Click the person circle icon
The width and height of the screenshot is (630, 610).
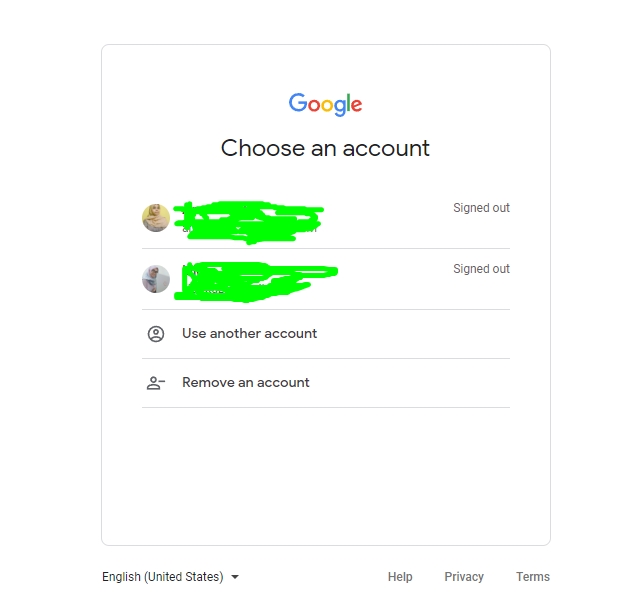(x=156, y=334)
